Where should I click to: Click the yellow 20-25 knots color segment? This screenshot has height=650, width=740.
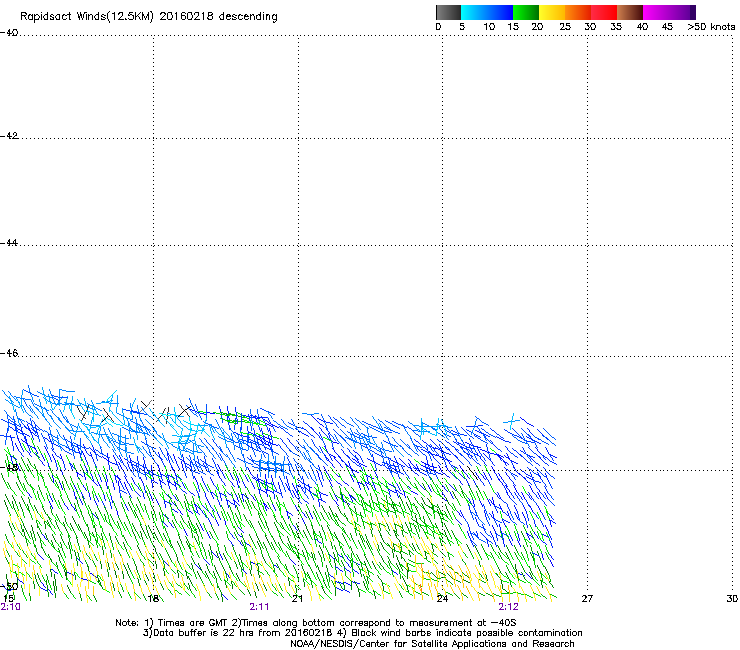pyautogui.click(x=552, y=12)
